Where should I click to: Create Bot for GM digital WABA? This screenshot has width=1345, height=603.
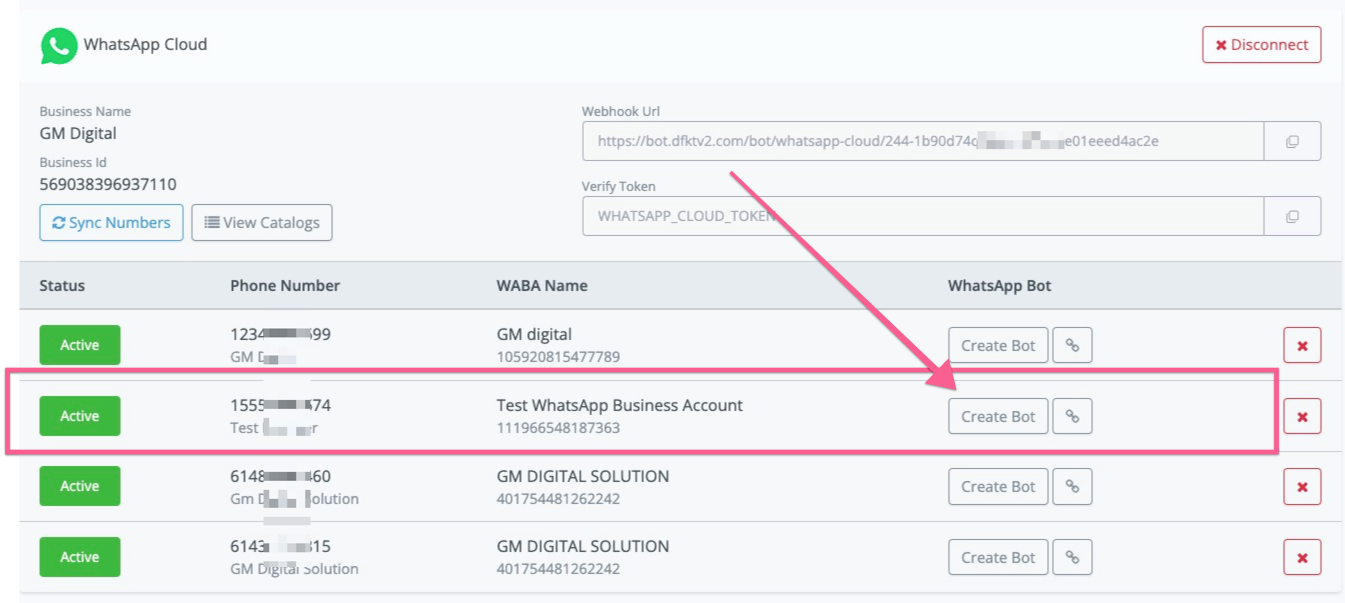(x=998, y=345)
